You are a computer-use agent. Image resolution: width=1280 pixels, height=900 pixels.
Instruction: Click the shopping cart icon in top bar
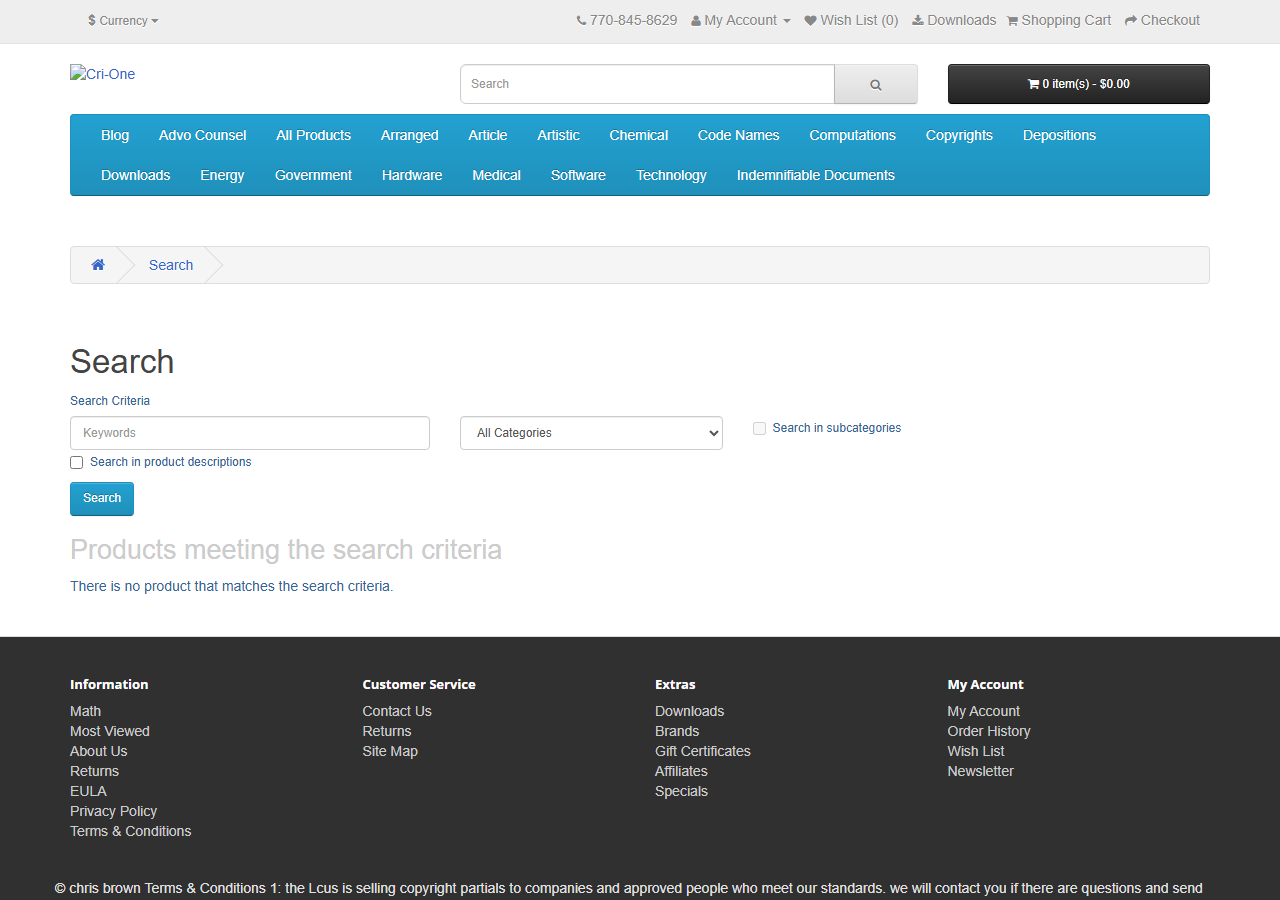pyautogui.click(x=1012, y=20)
